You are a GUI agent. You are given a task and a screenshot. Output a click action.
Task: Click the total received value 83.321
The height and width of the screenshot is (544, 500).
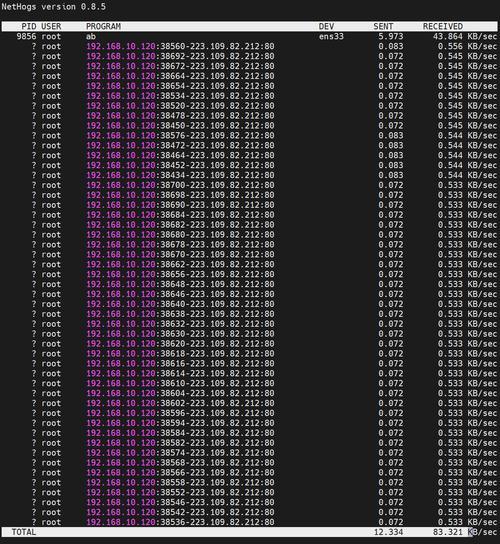(x=448, y=532)
